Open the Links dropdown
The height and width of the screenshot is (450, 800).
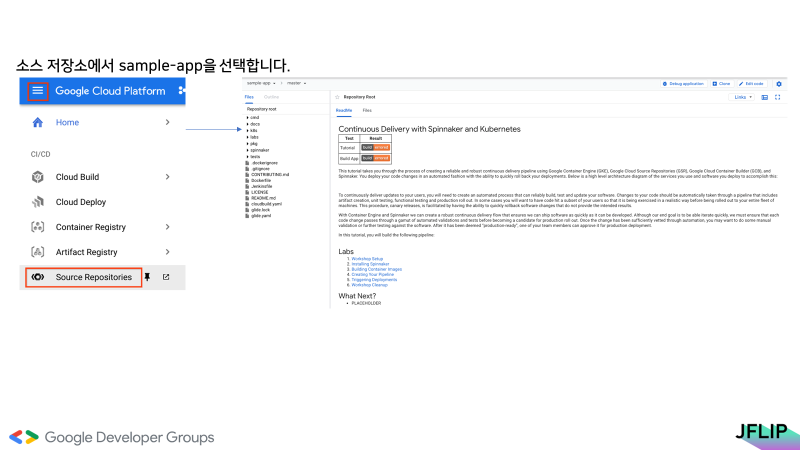pyautogui.click(x=743, y=97)
